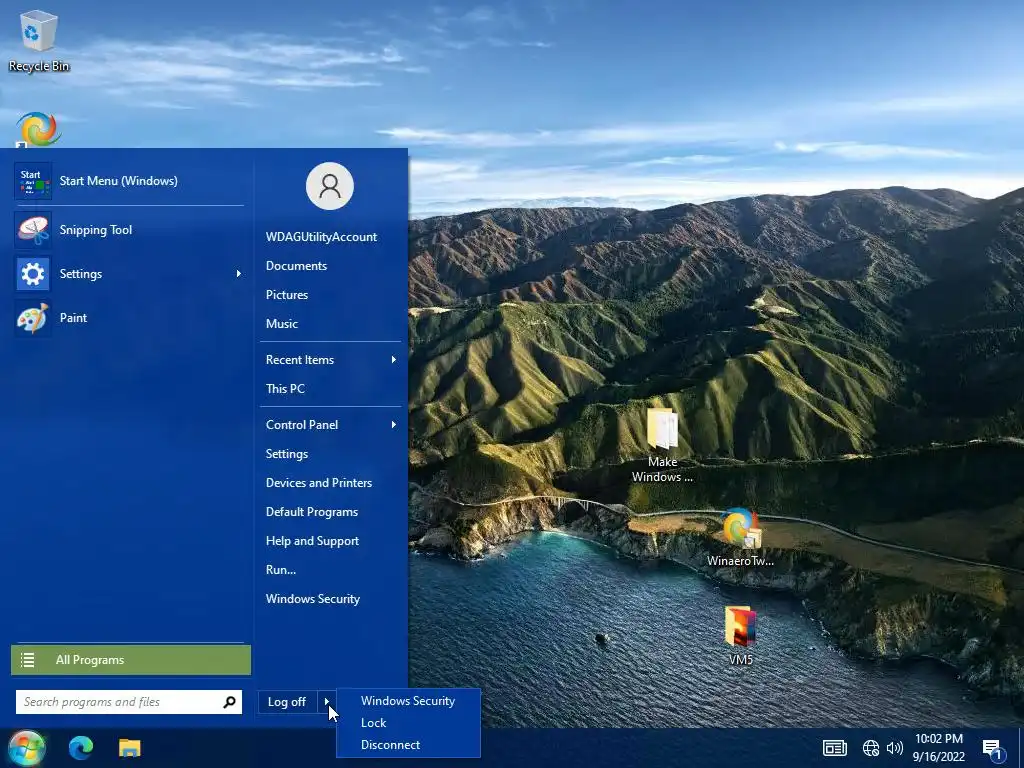Expand the Recent Items submenu arrow
The height and width of the screenshot is (768, 1024).
point(394,360)
